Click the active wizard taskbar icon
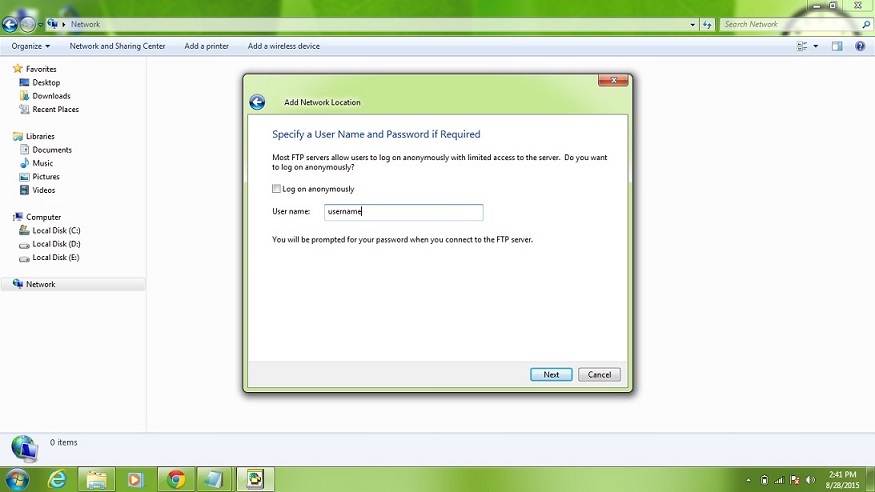 (x=255, y=479)
